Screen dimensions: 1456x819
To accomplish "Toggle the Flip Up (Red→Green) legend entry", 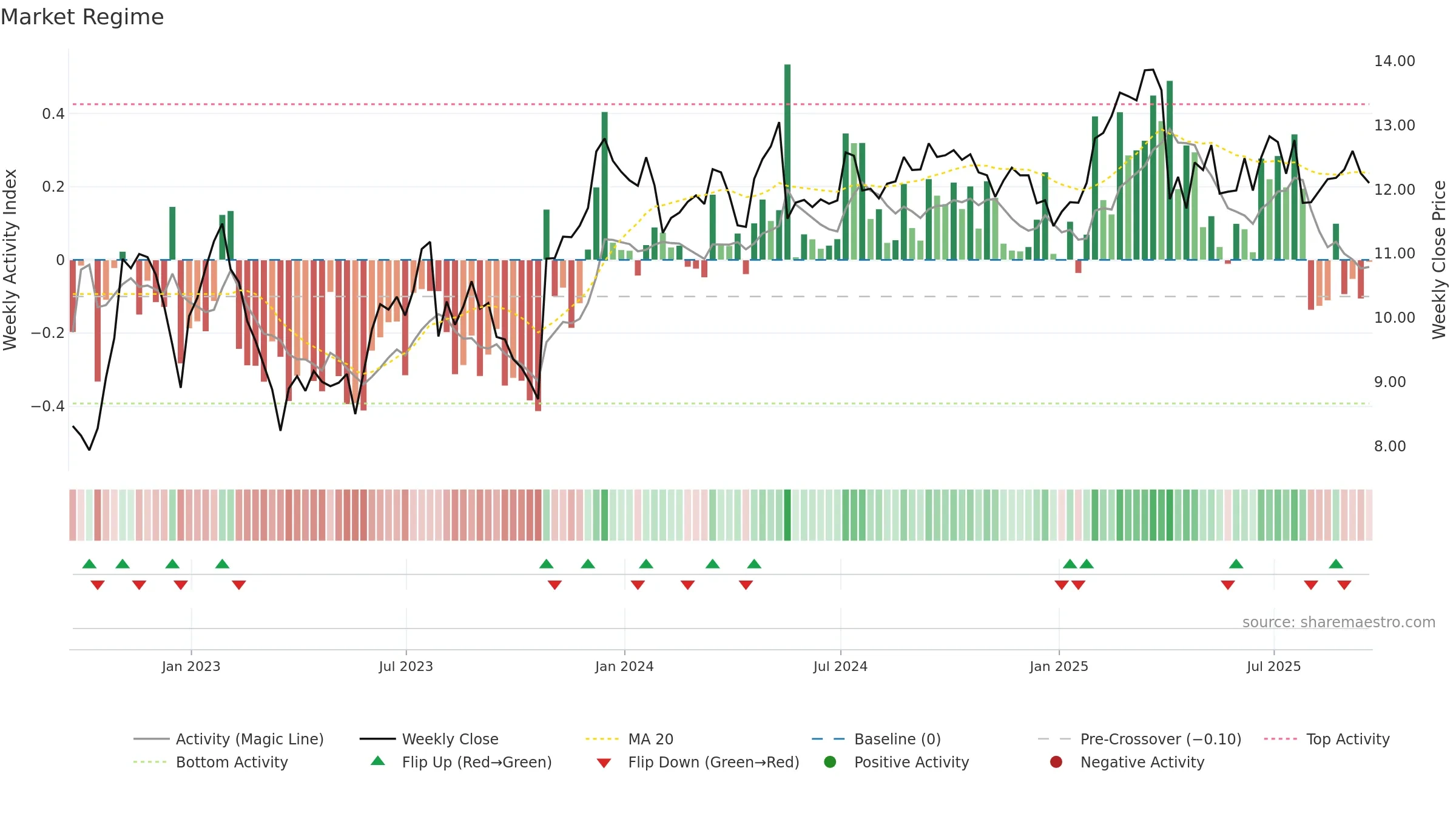I will click(x=462, y=762).
